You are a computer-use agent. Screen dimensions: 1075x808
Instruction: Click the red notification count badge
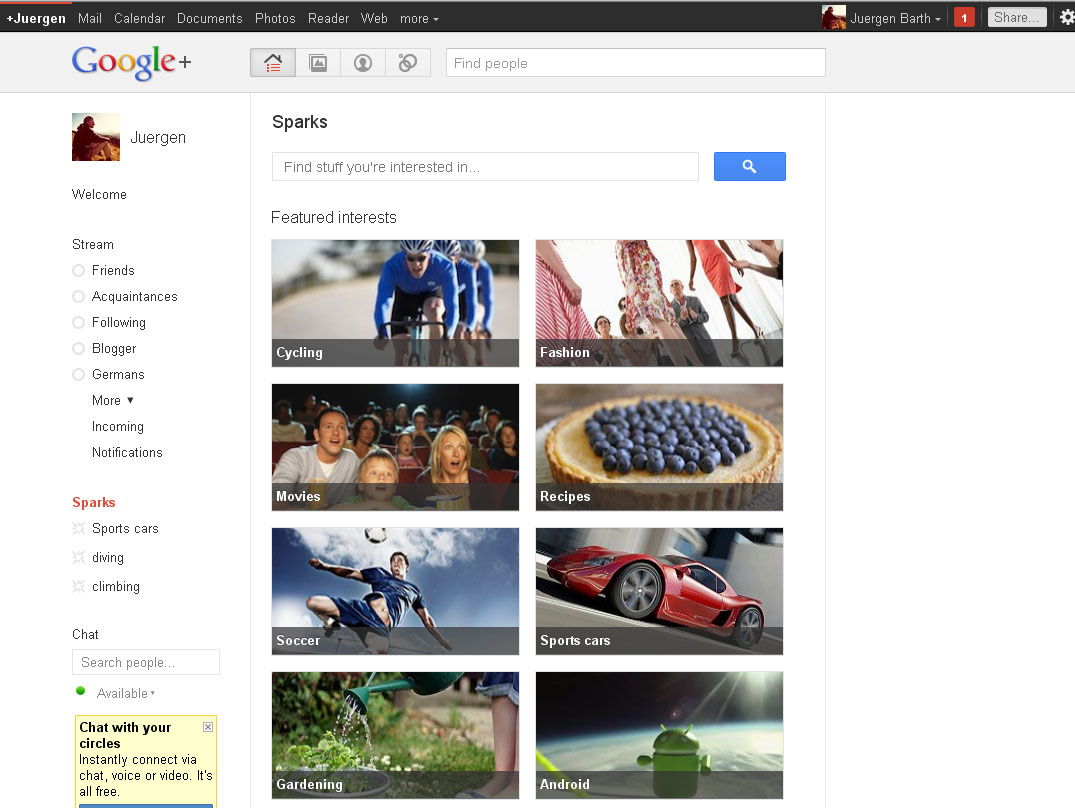pyautogui.click(x=964, y=18)
